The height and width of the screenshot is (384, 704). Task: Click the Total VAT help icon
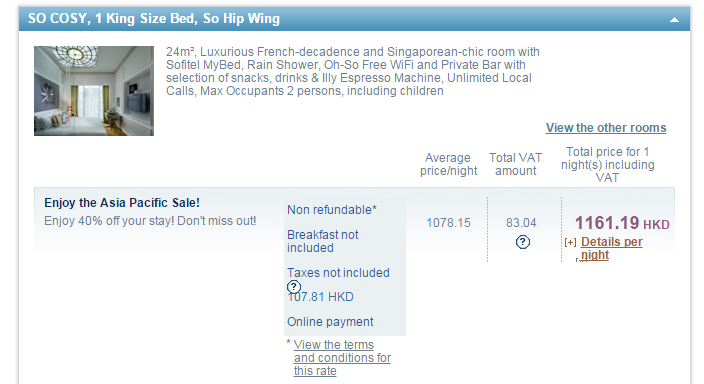(x=523, y=242)
